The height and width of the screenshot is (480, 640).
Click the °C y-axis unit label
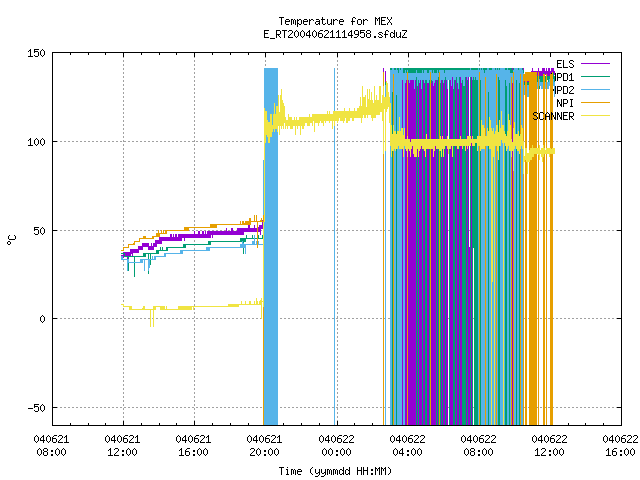[x=11, y=240]
